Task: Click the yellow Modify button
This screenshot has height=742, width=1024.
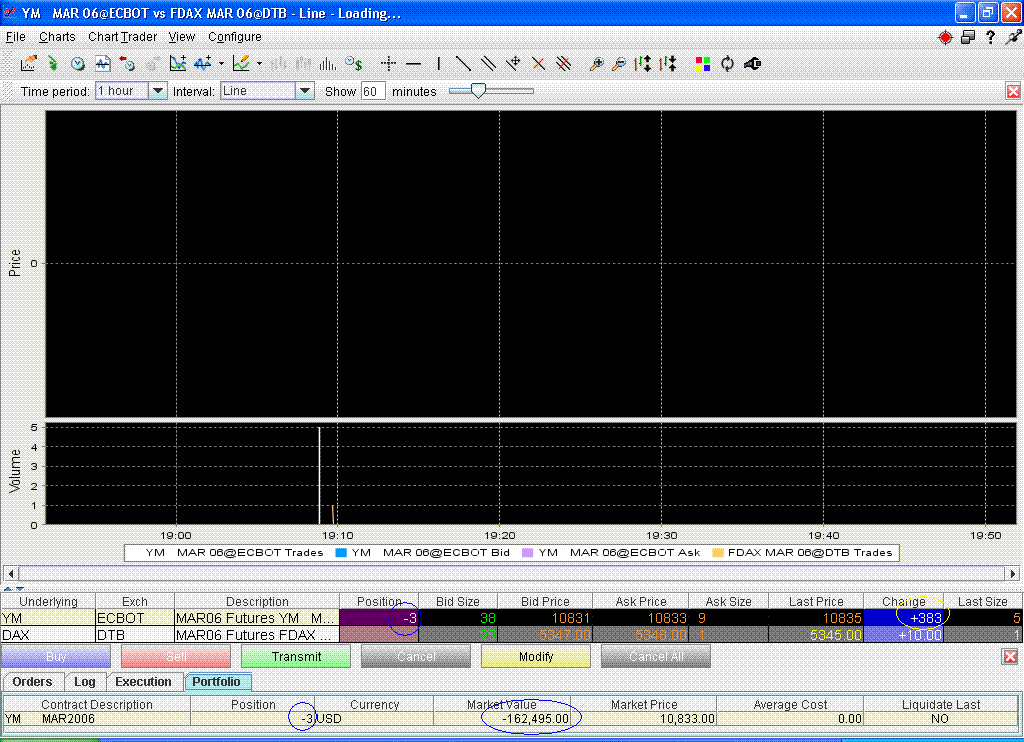Action: (536, 656)
